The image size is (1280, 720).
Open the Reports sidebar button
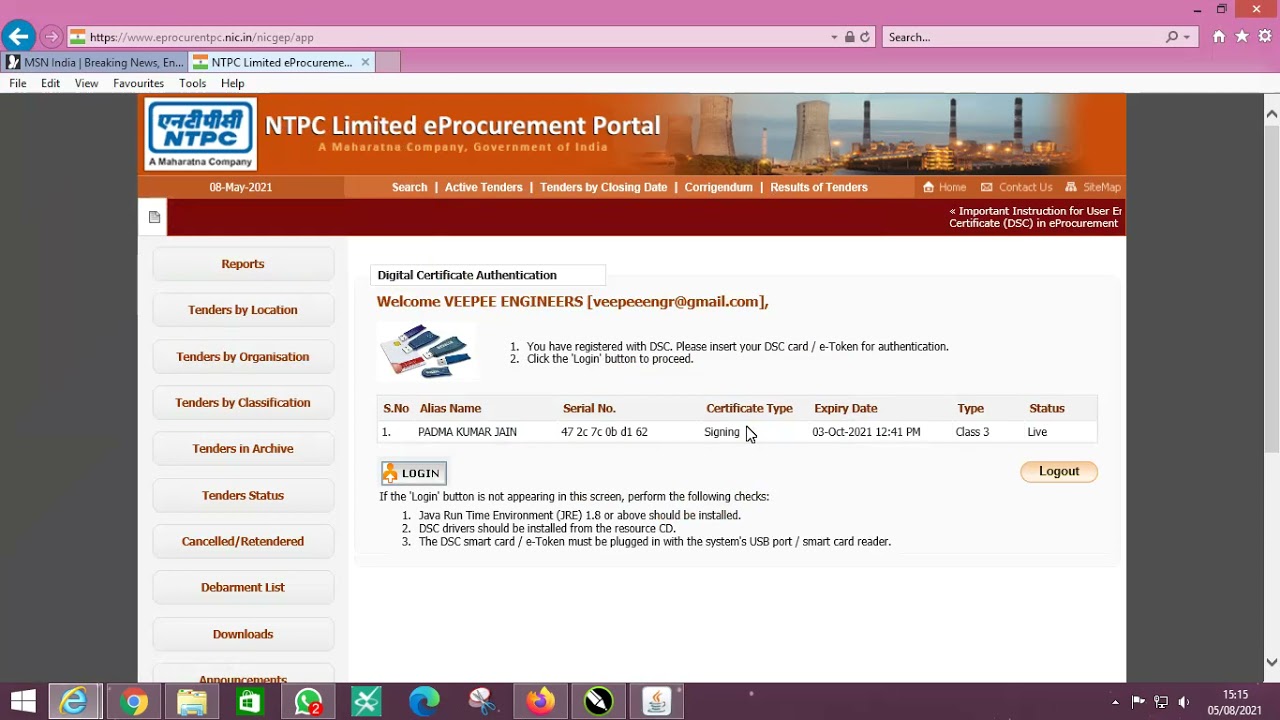pyautogui.click(x=243, y=264)
